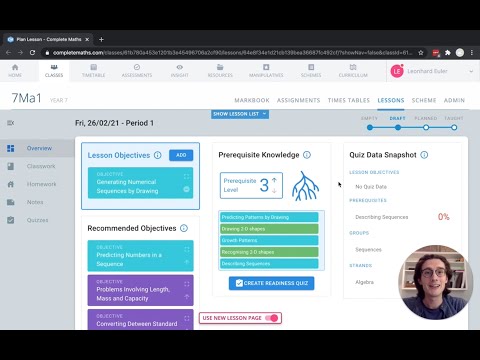480x360 pixels.
Task: Click the Chrome profile avatar icon
Action: 460,53
